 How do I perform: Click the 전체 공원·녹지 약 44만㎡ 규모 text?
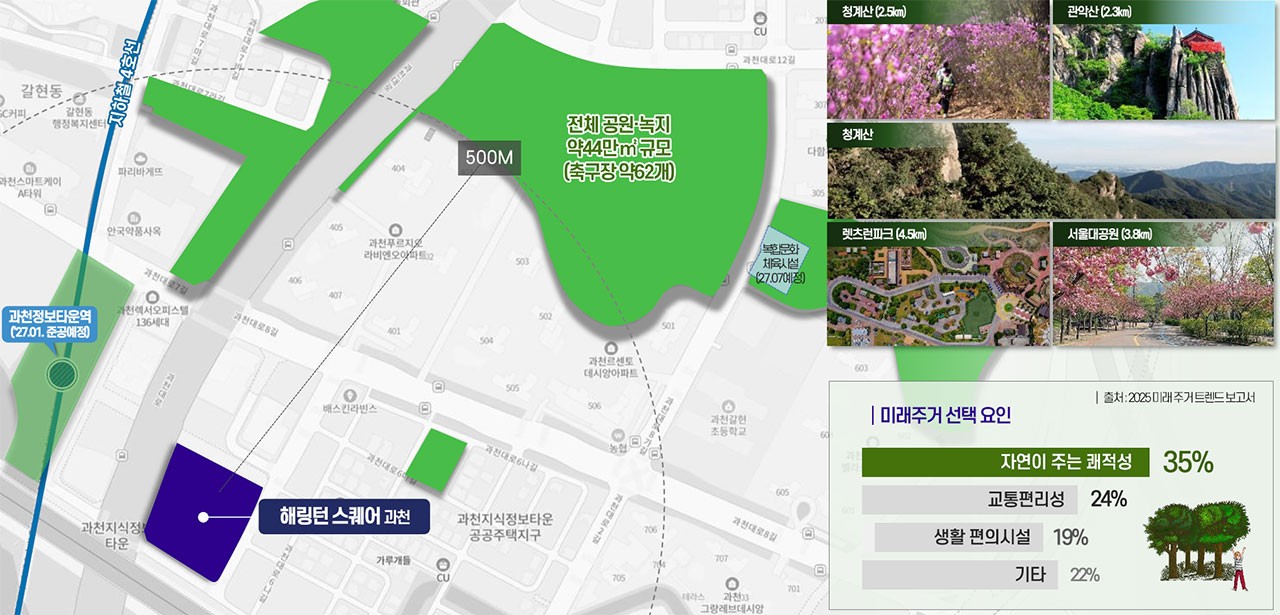point(620,148)
